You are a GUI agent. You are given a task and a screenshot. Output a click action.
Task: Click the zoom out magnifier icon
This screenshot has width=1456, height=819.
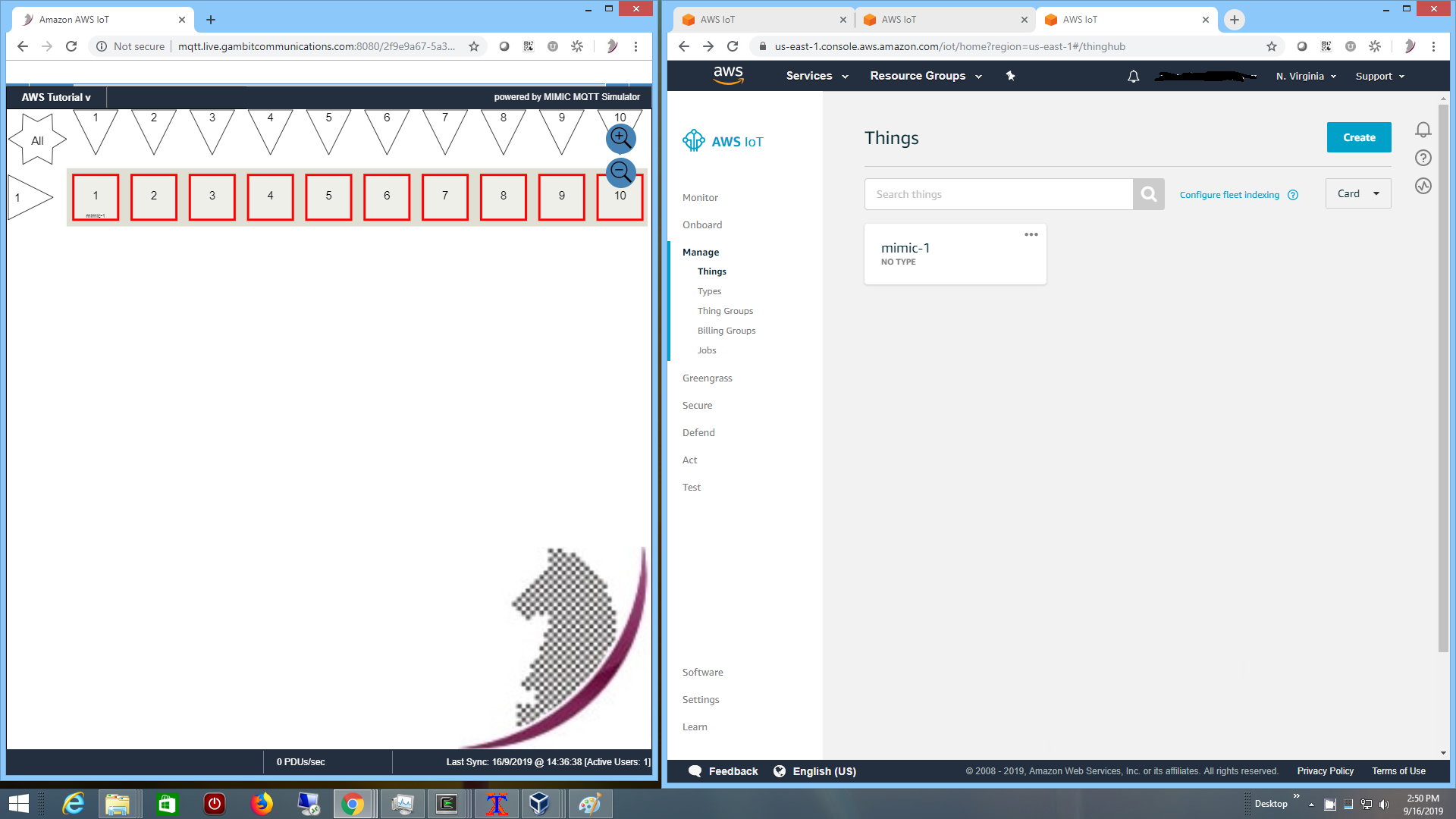621,172
